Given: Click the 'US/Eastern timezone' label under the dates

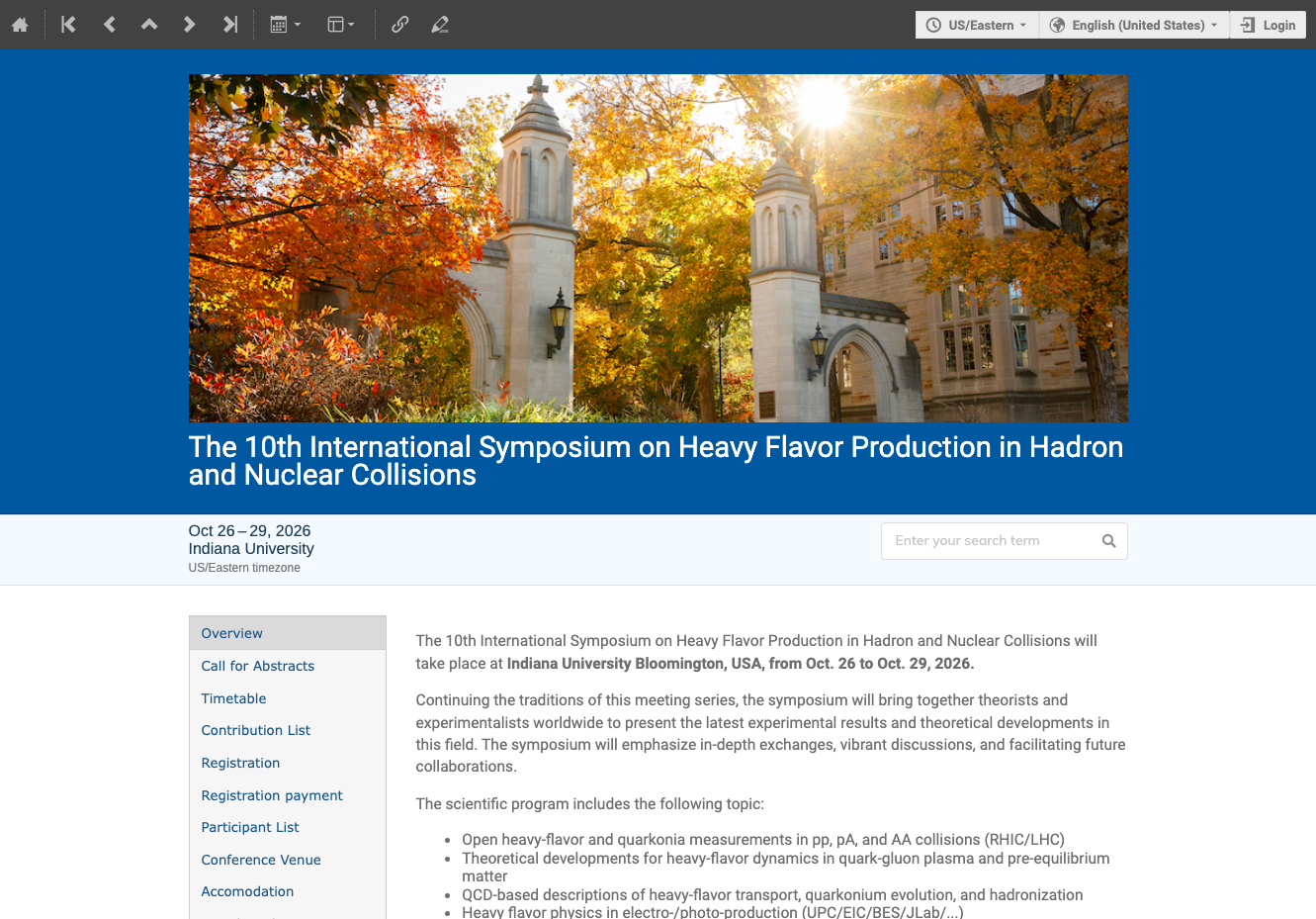Looking at the screenshot, I should (x=244, y=568).
